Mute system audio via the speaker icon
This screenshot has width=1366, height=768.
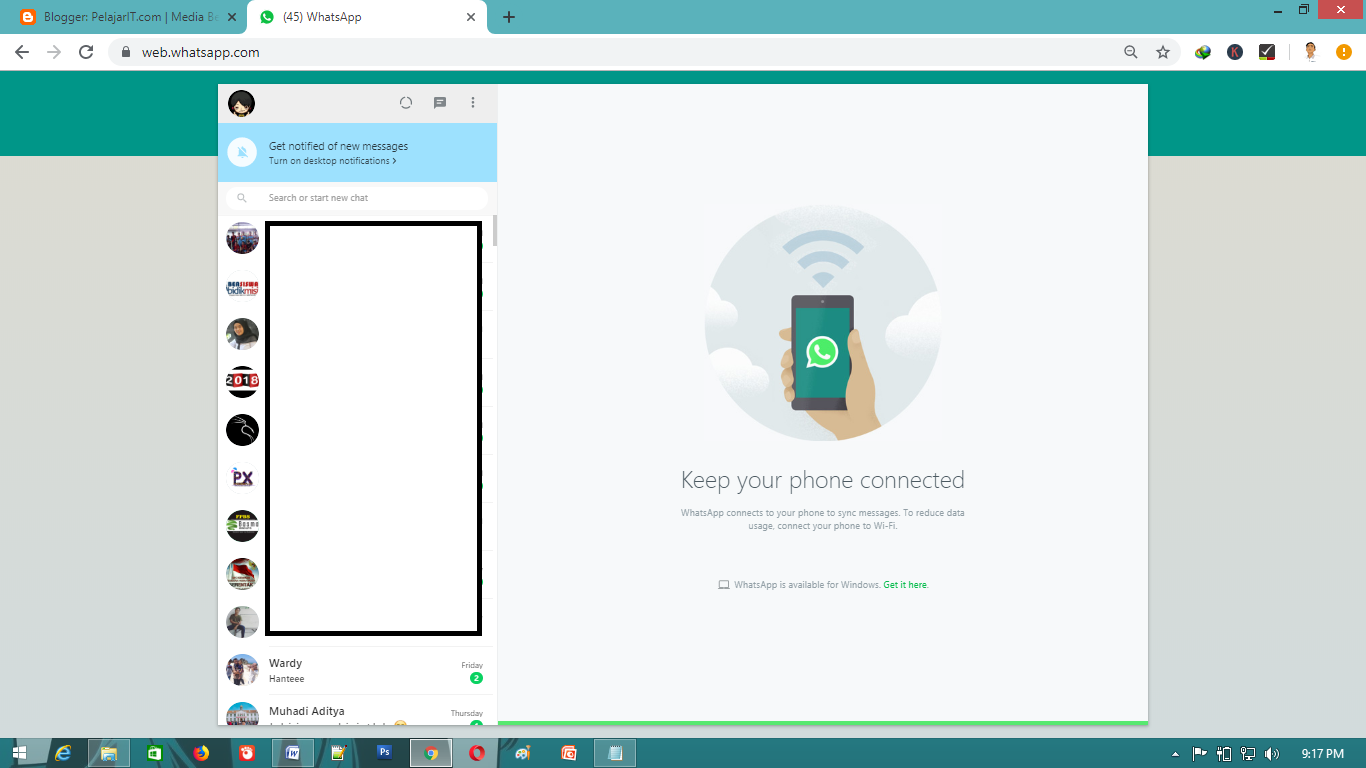[1272, 752]
